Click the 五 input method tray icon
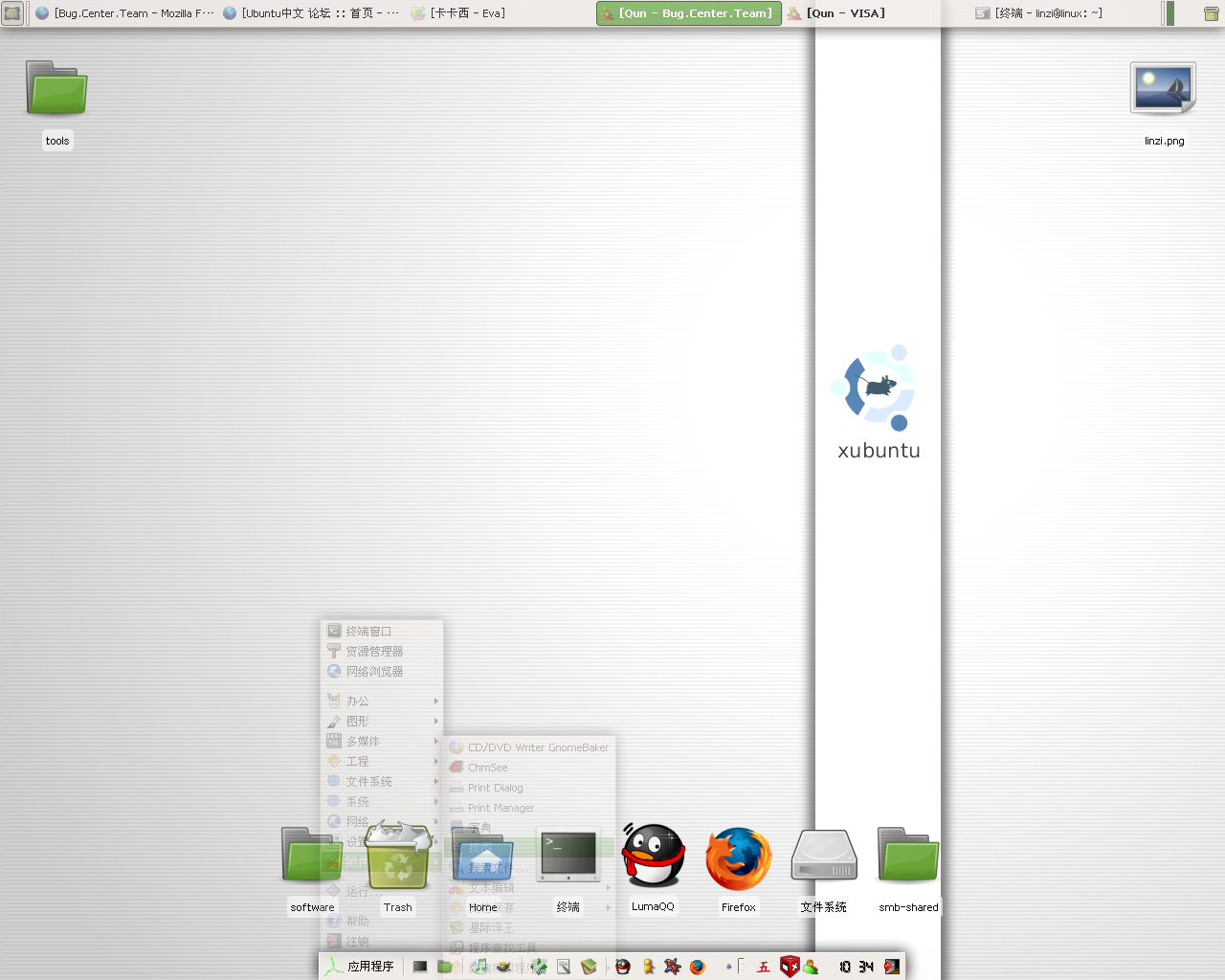This screenshot has width=1225, height=980. (764, 967)
